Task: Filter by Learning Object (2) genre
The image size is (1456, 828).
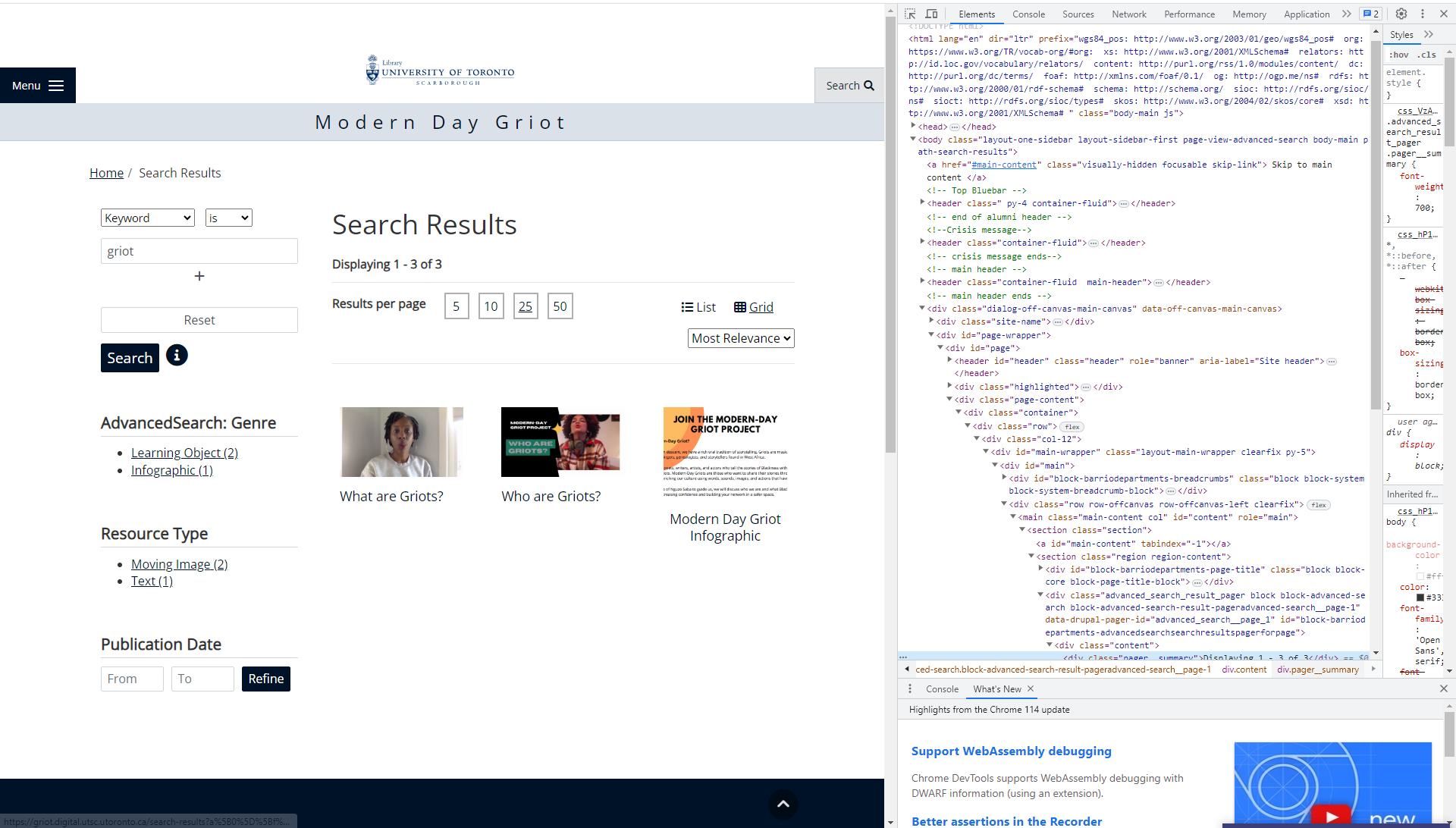Action: coord(184,453)
